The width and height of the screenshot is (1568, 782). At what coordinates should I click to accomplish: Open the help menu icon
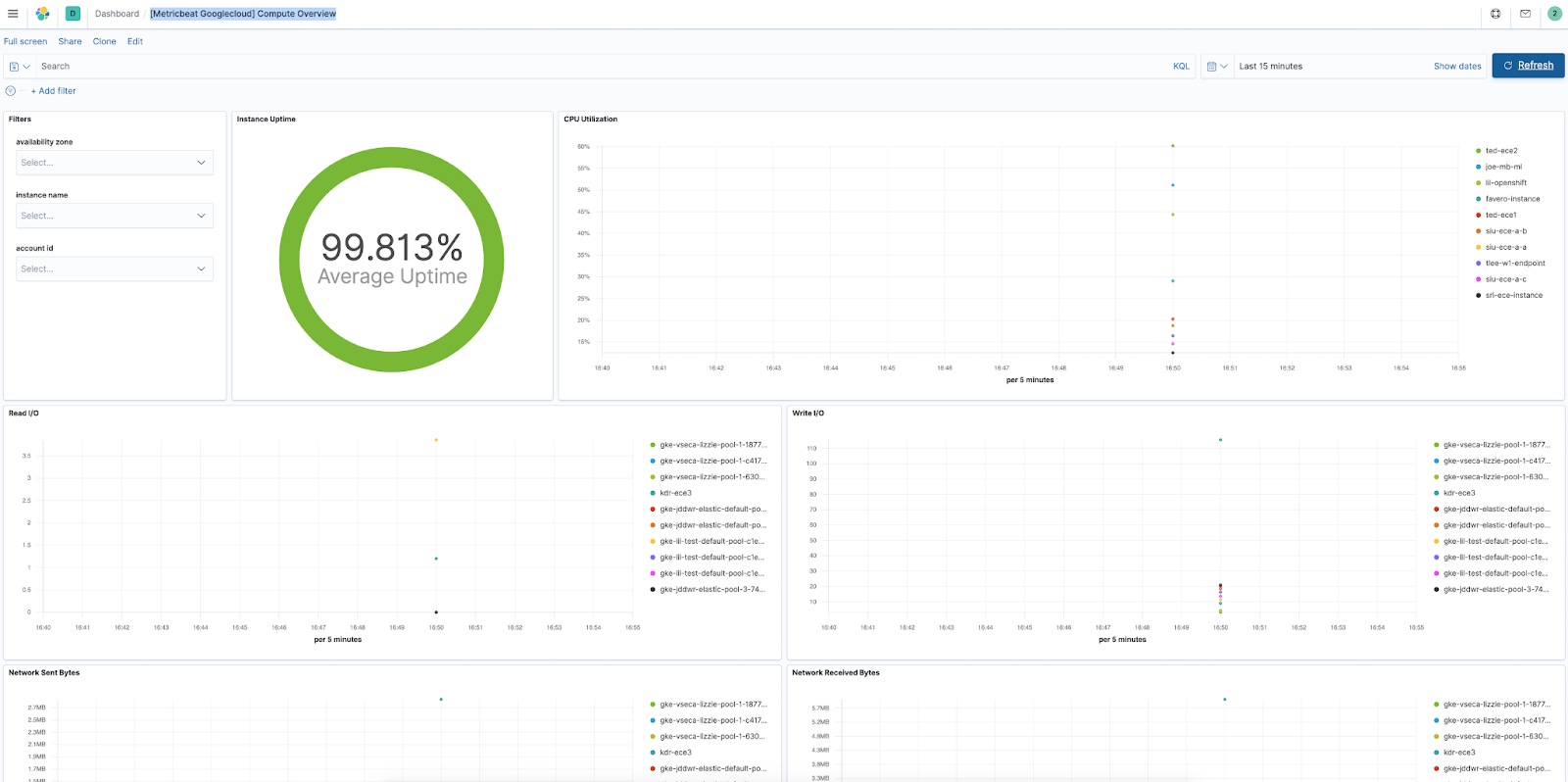pyautogui.click(x=1495, y=14)
